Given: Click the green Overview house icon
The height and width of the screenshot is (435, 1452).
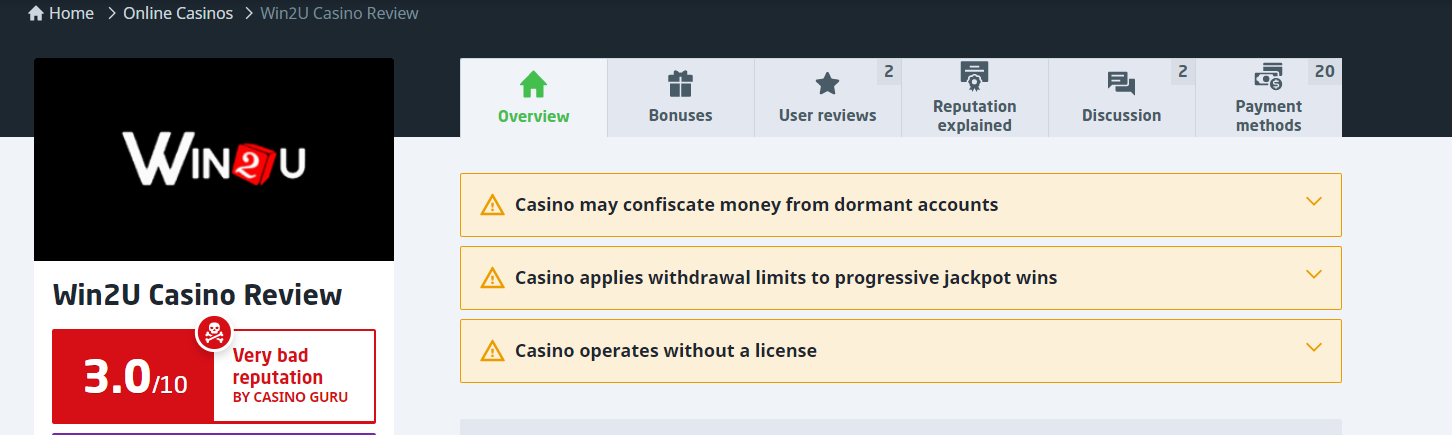Looking at the screenshot, I should point(534,84).
